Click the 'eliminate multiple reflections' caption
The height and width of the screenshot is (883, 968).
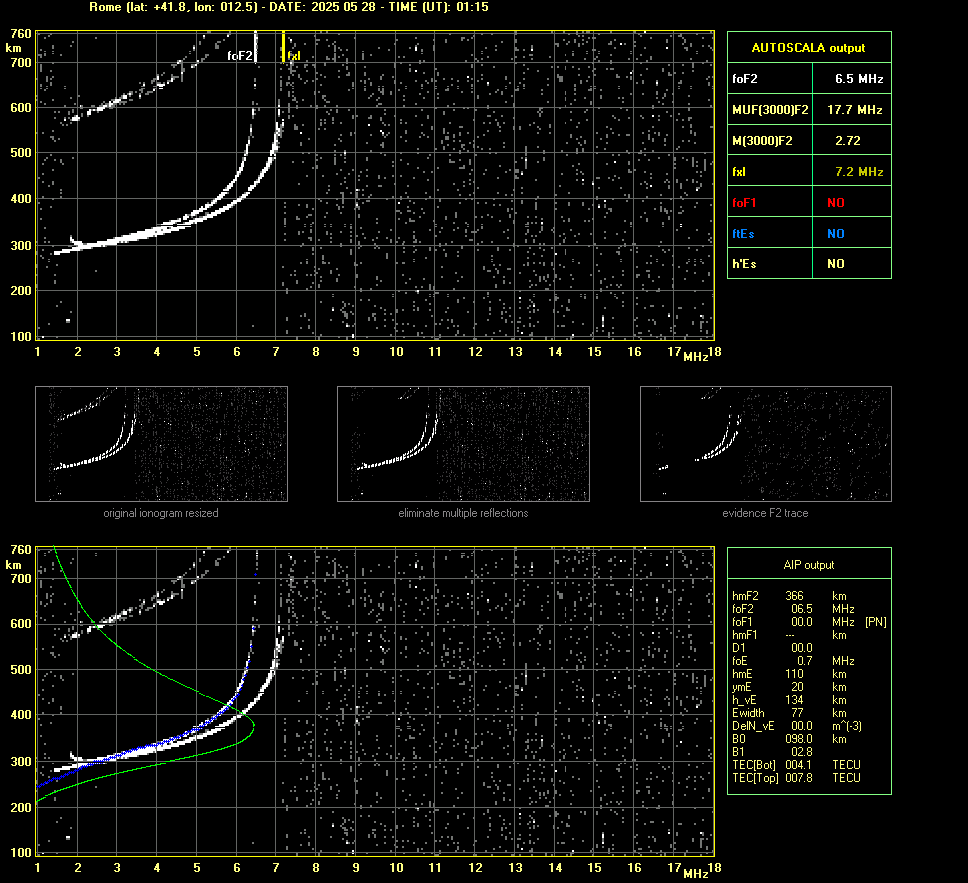(463, 513)
